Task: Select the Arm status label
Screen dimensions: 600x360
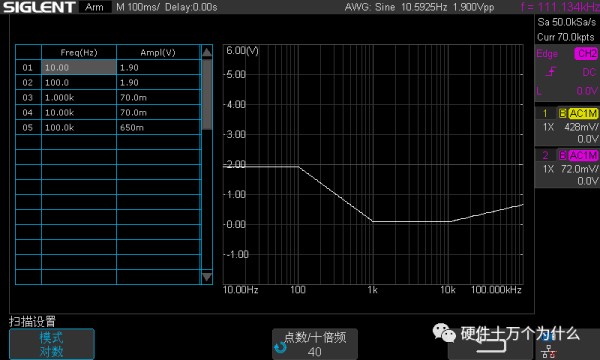Action: (x=95, y=7)
